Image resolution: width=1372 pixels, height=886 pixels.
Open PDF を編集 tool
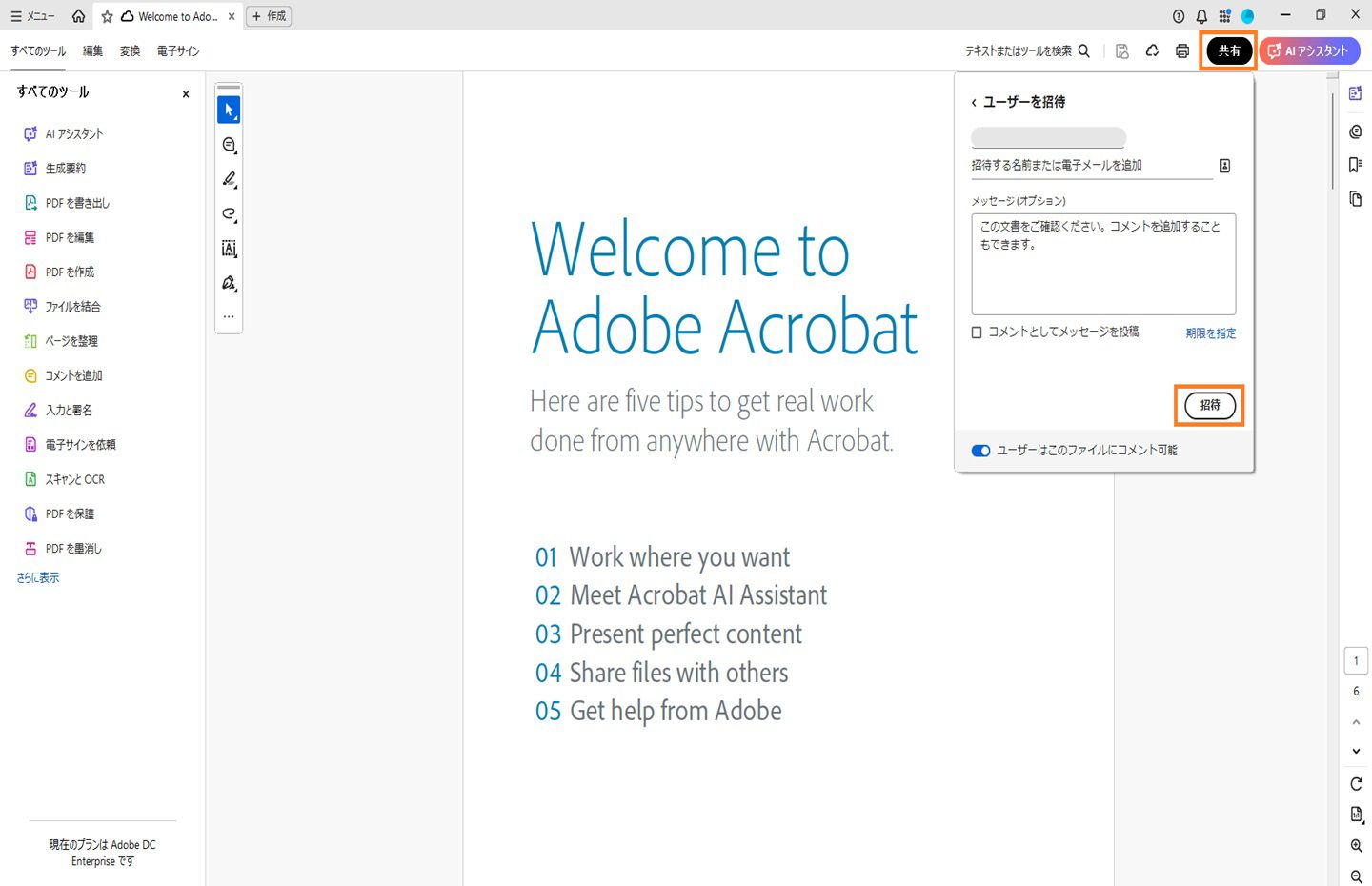58,237
